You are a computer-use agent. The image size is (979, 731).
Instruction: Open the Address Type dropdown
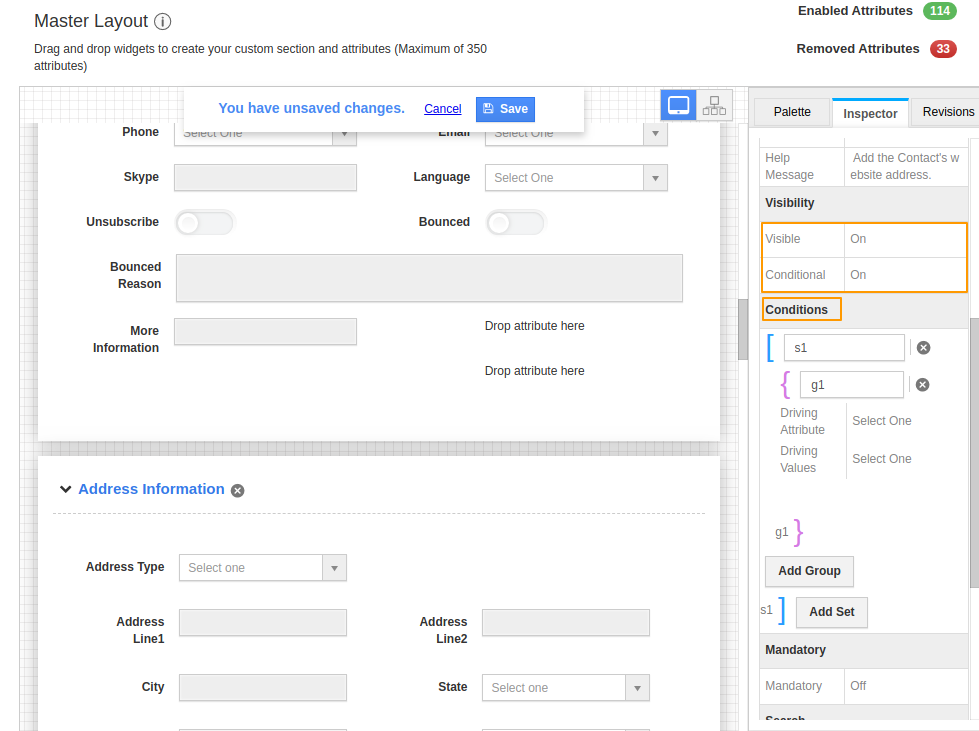coord(262,568)
